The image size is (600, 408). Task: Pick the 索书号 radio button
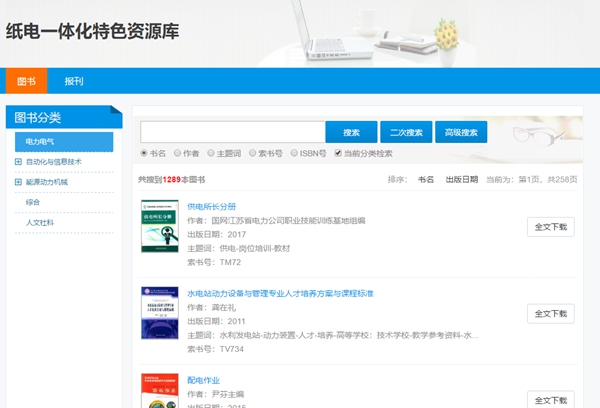pos(253,153)
